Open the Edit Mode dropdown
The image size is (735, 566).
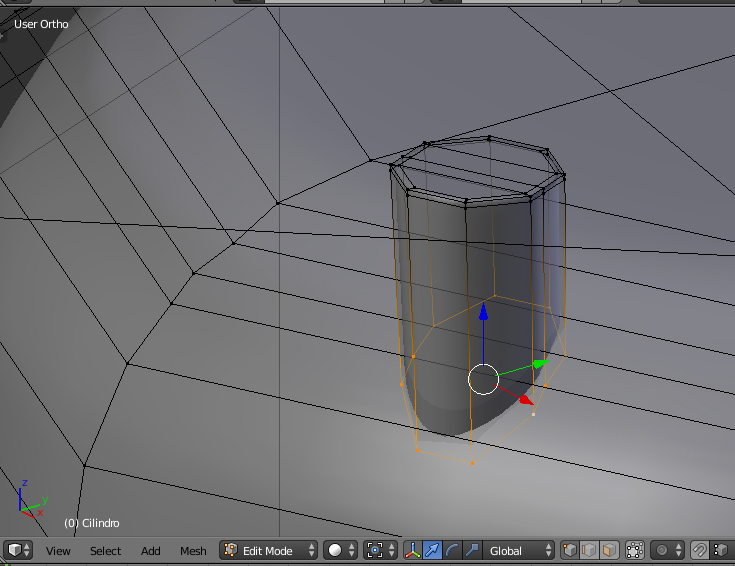pyautogui.click(x=269, y=550)
